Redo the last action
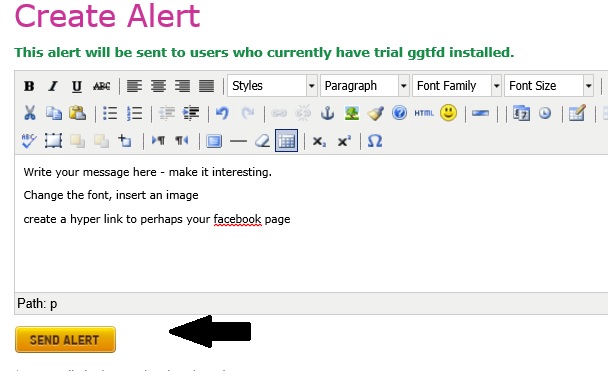 [247, 113]
